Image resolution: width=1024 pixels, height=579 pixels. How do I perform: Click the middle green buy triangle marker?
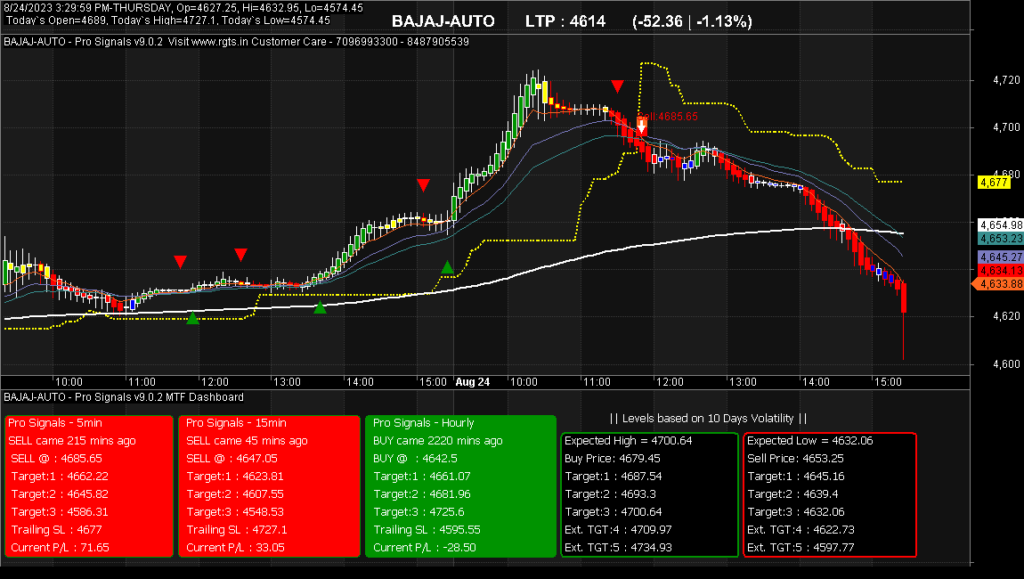320,307
